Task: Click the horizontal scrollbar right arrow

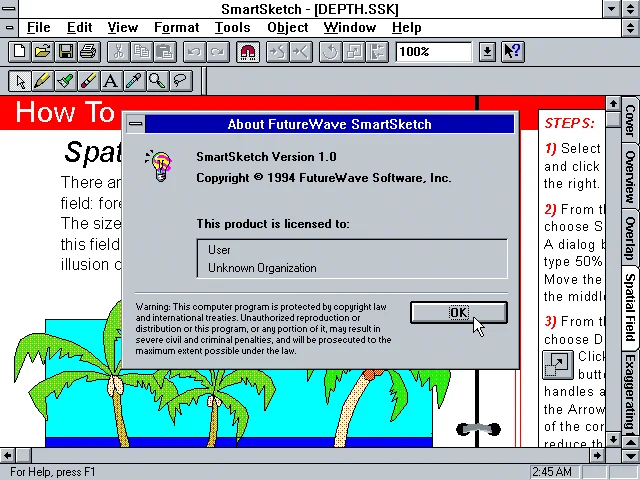Action: (x=597, y=455)
